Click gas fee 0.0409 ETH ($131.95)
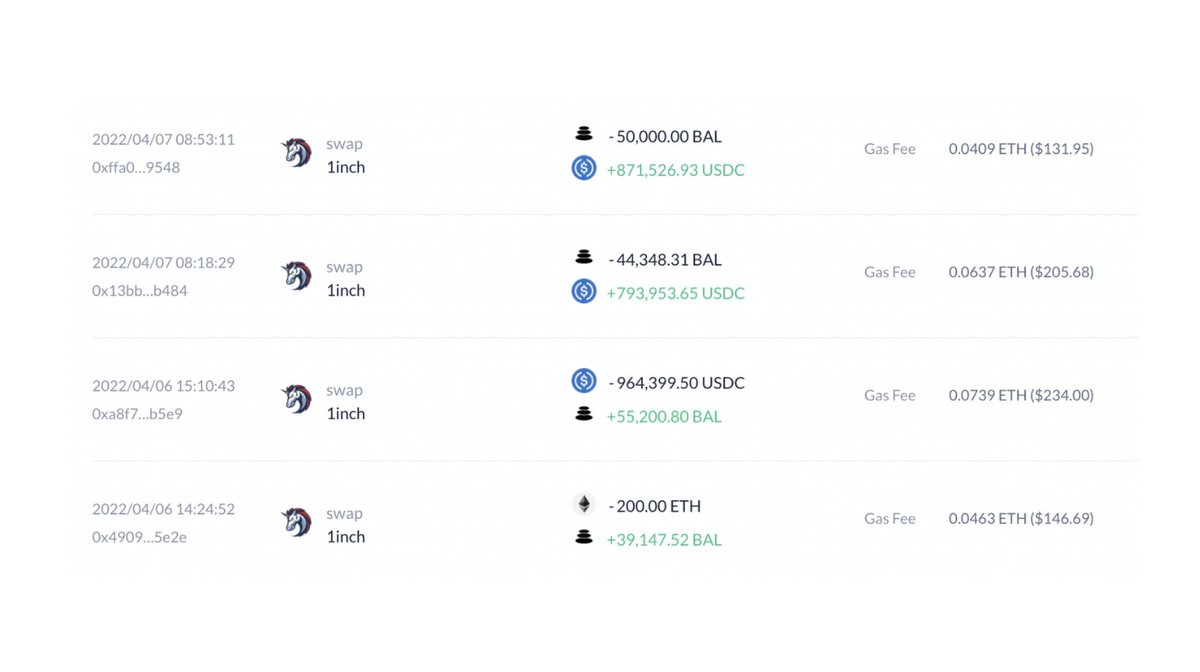The image size is (1200, 672). (1021, 149)
